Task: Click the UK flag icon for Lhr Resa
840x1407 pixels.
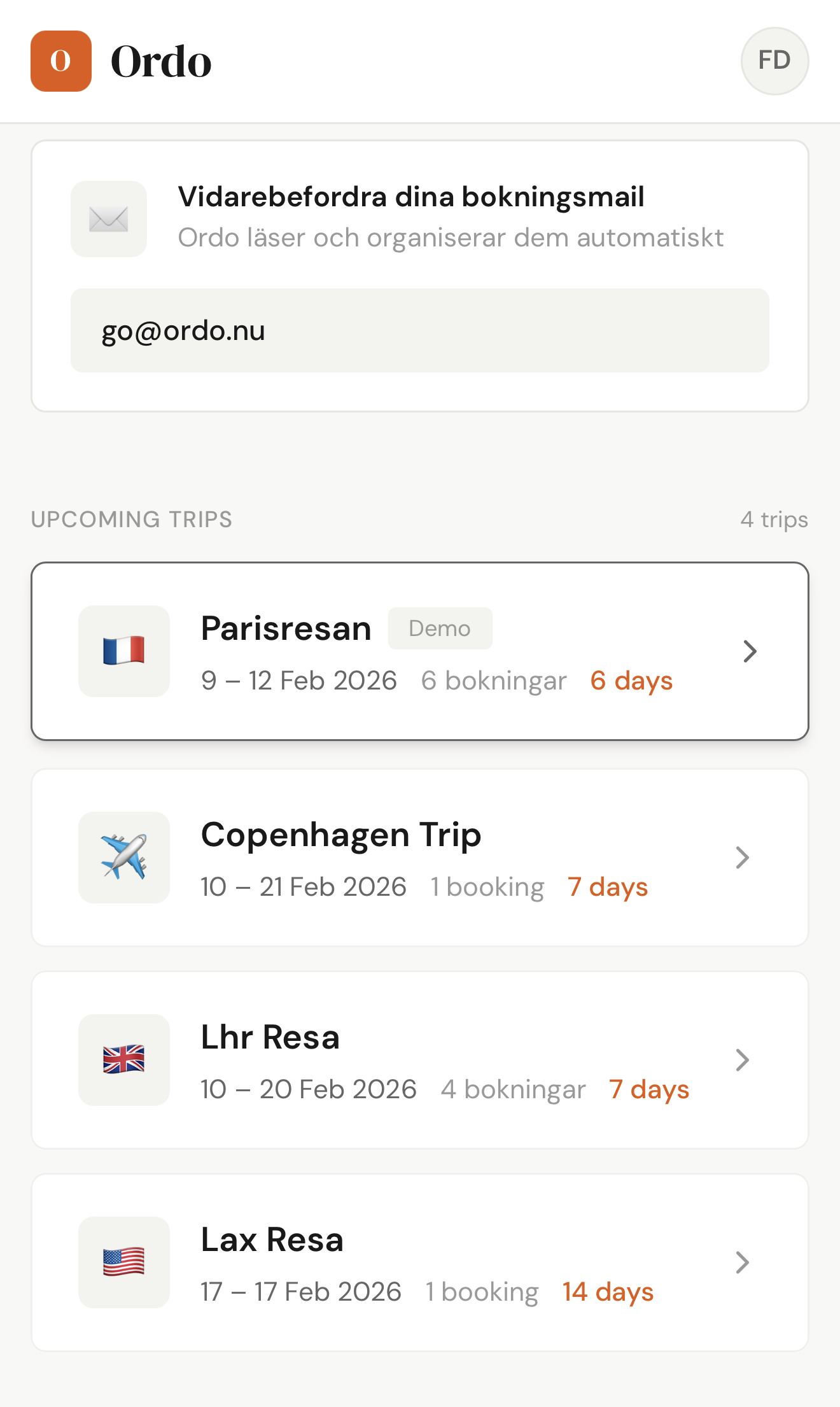Action: [x=124, y=1060]
